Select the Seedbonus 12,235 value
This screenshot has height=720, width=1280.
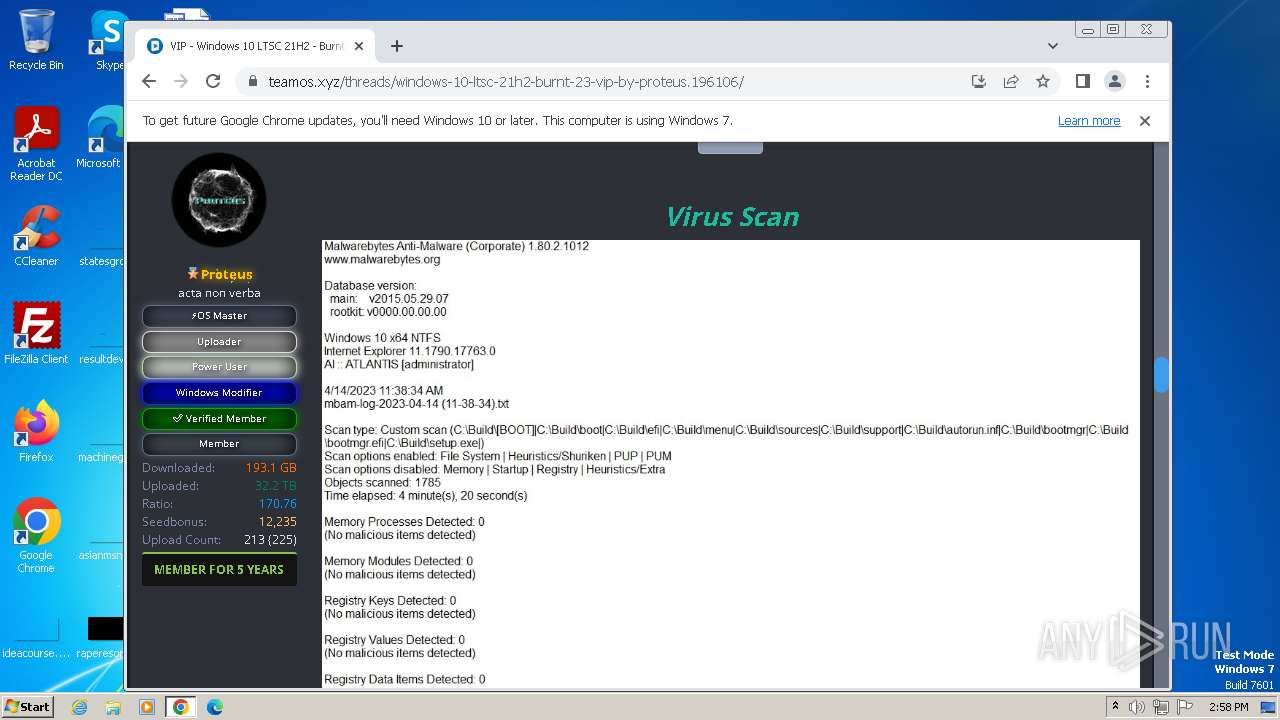tap(277, 522)
